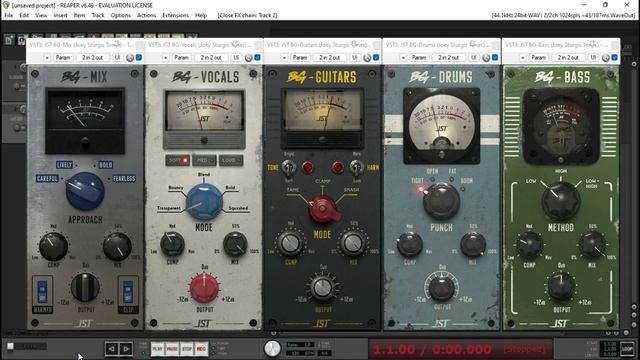Toggle the bypass checkbox of the BG-Bass plugin
Image resolution: width=640 pixels, height=360 pixels.
pos(615,58)
